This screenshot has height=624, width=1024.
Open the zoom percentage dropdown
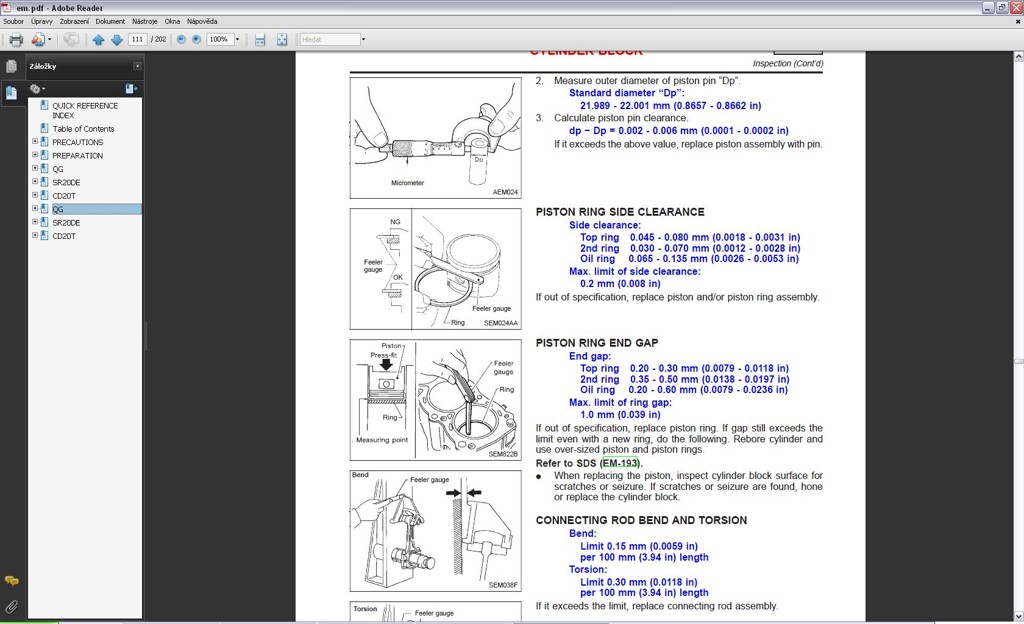[x=238, y=40]
